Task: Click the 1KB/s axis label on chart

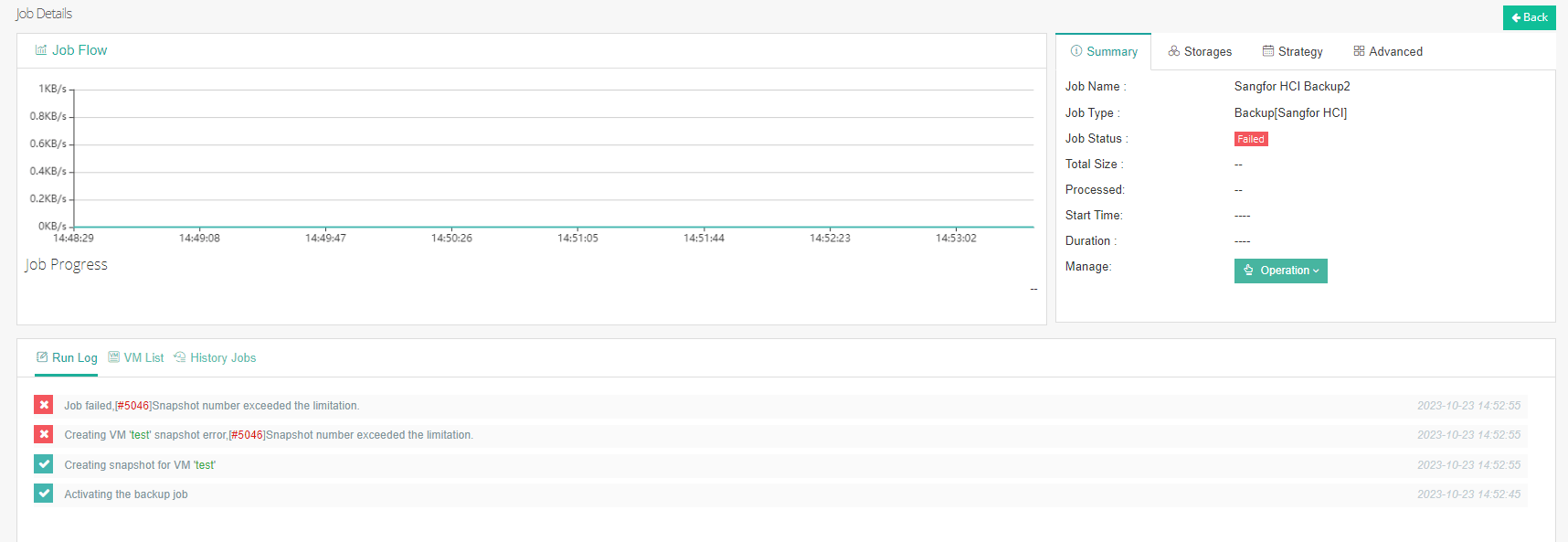Action: pos(52,89)
